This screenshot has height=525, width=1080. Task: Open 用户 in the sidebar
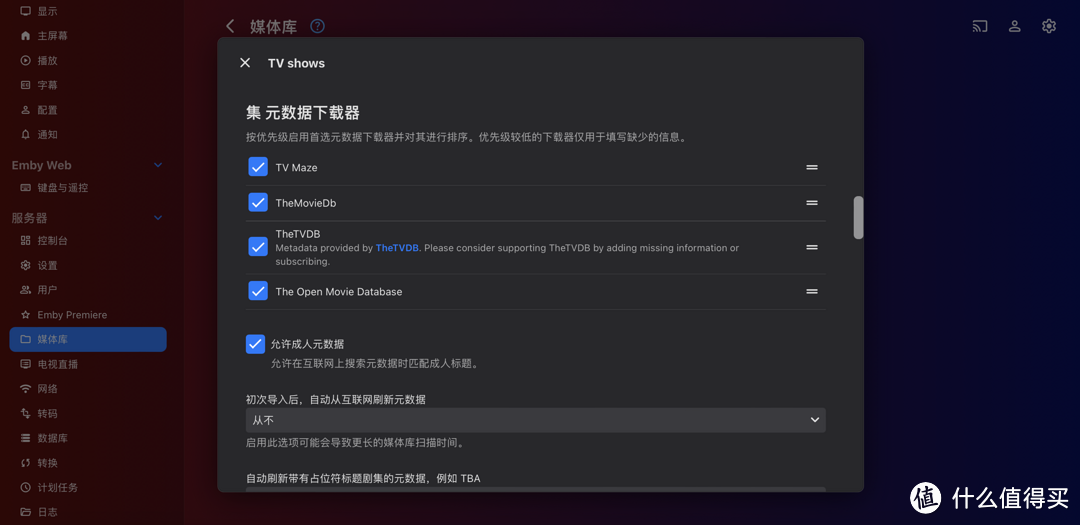[x=48, y=290]
